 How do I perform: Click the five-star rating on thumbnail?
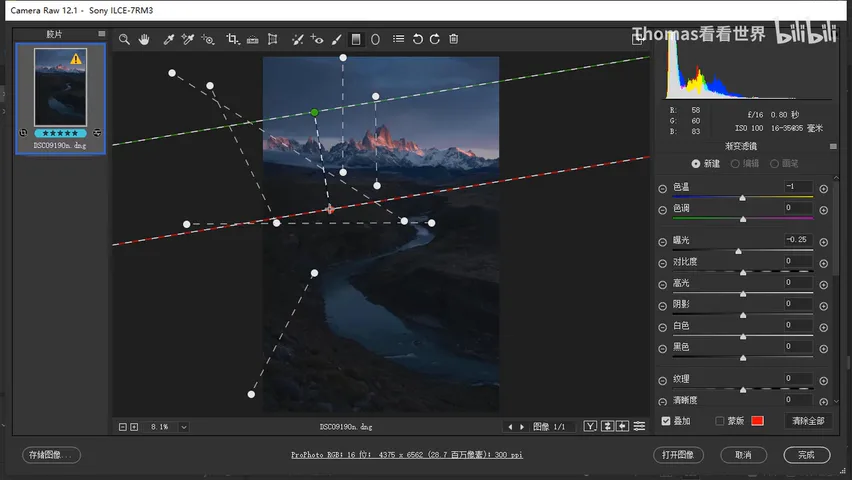pos(60,133)
